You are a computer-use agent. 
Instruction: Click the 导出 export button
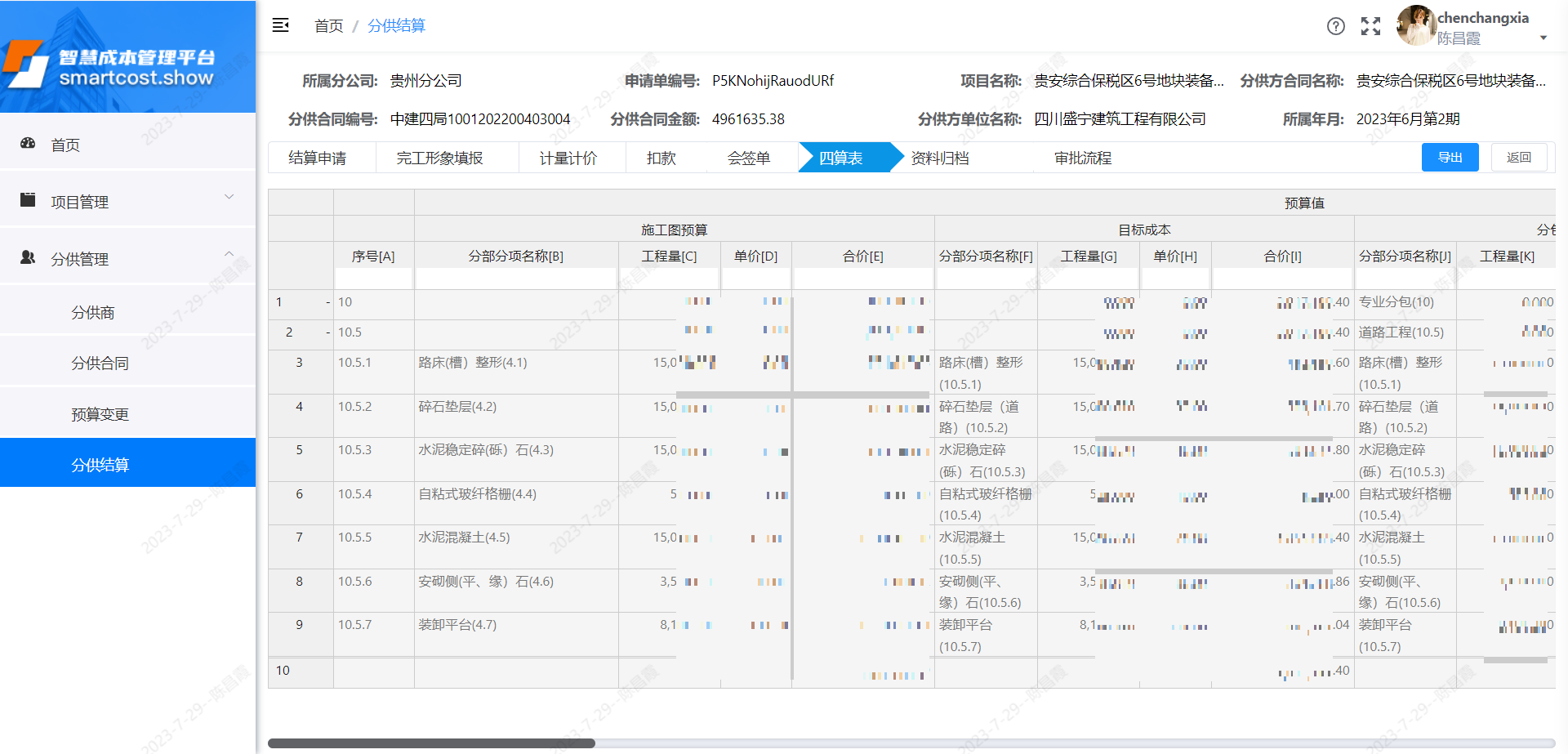point(1450,157)
